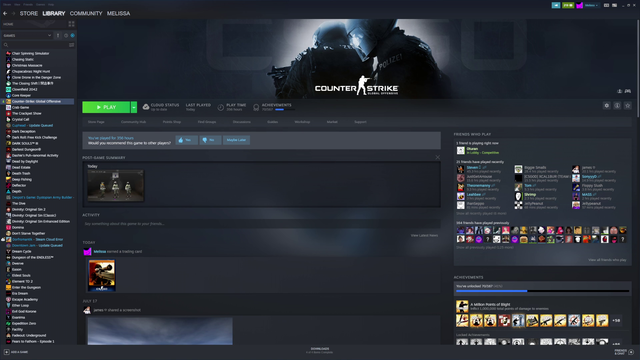This screenshot has width=640, height=360.
Task: Switch to the collections grid view icon
Action: pyautogui.click(x=71, y=24)
